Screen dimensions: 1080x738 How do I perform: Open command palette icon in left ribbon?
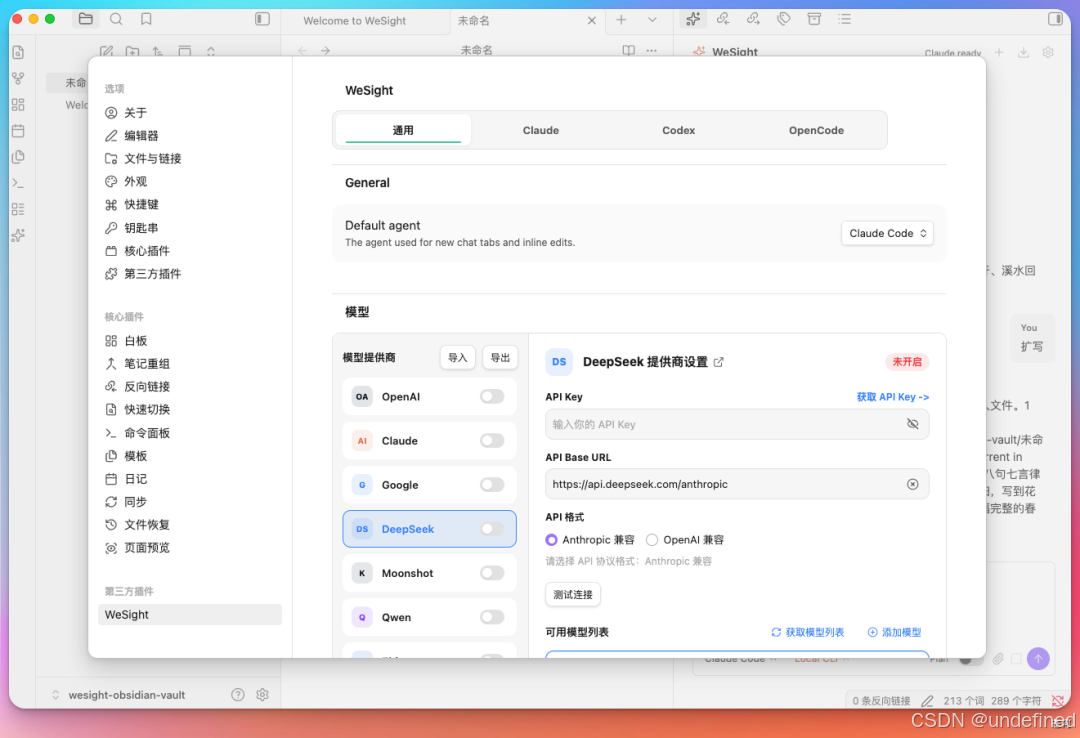pyautogui.click(x=19, y=183)
